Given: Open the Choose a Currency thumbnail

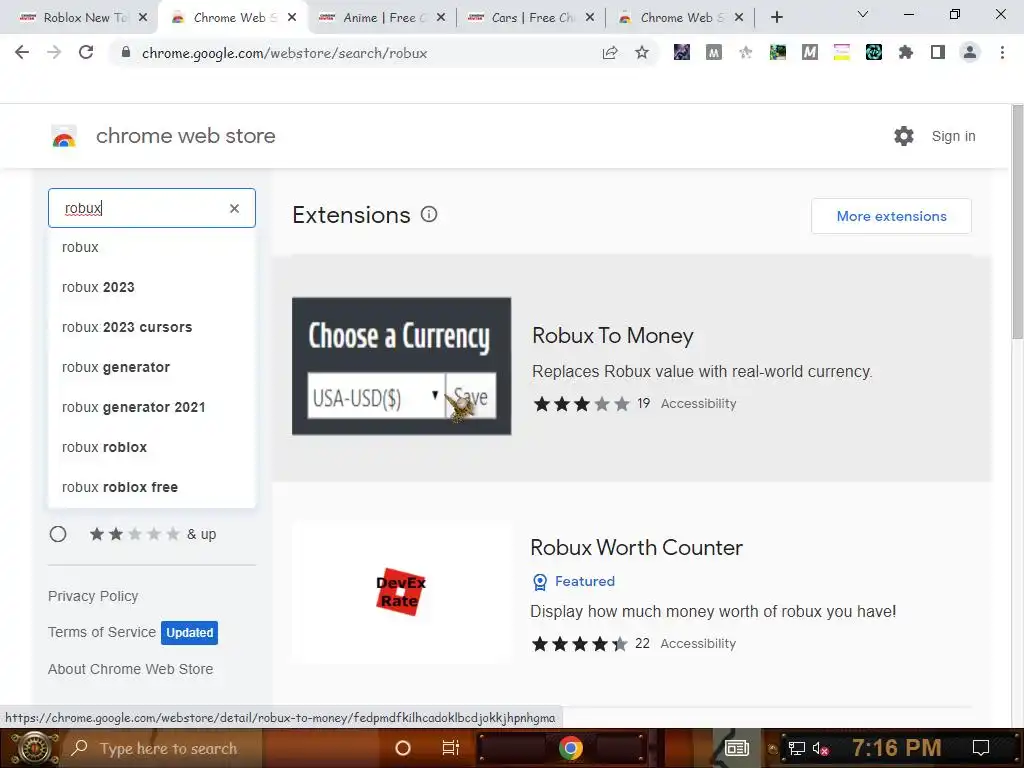Looking at the screenshot, I should pos(402,366).
